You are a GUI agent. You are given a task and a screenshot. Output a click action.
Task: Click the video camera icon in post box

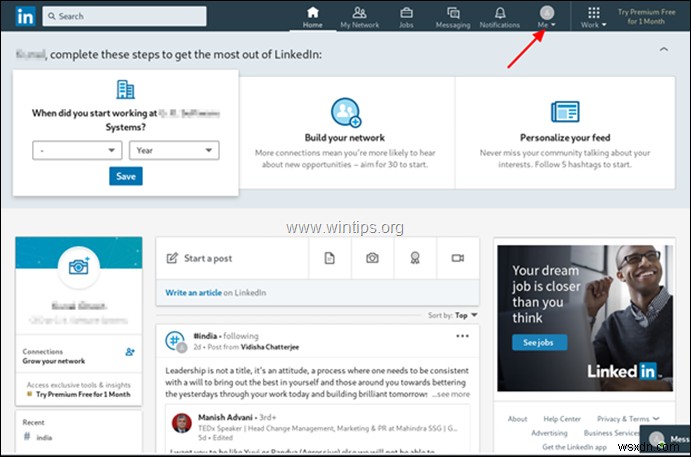pos(457,258)
